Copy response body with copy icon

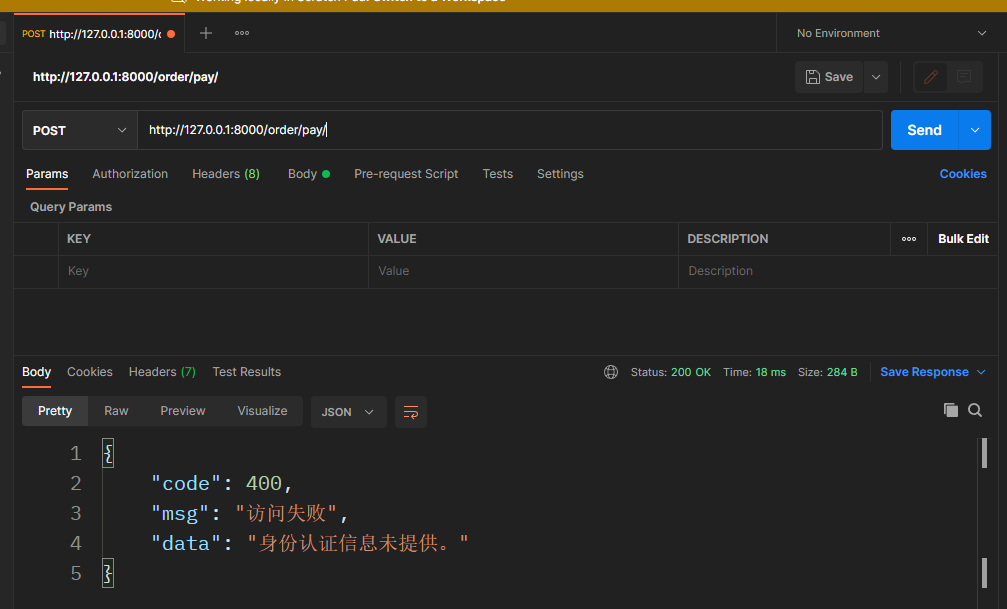click(x=950, y=410)
